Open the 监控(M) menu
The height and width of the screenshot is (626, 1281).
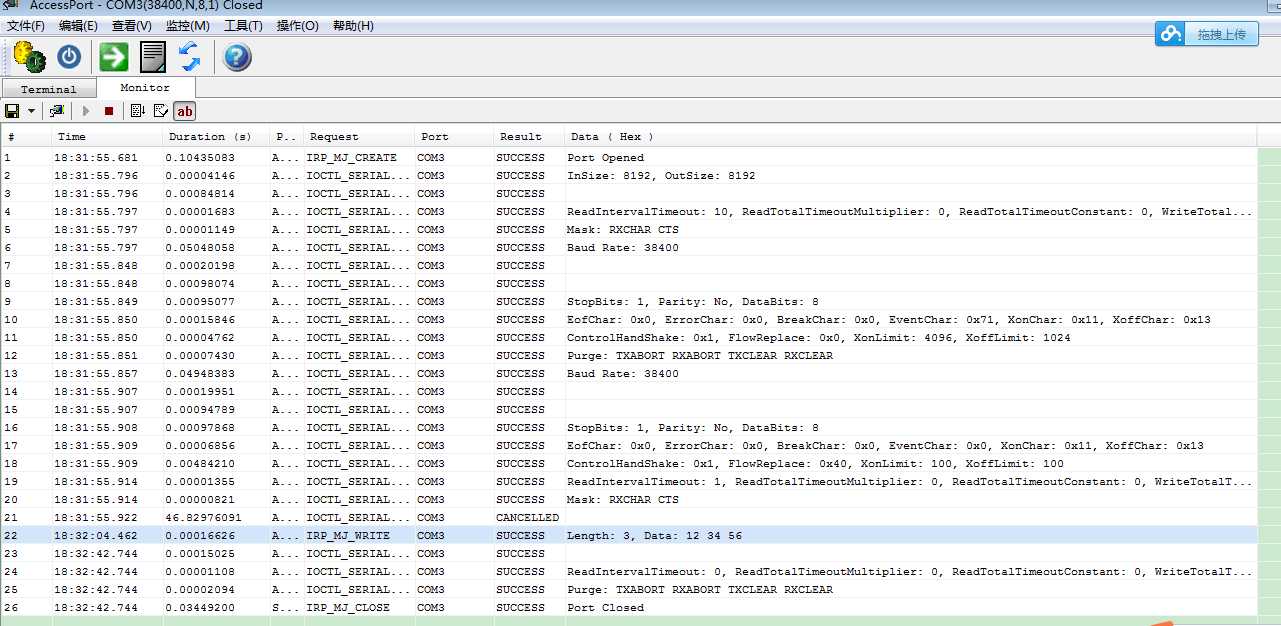188,26
